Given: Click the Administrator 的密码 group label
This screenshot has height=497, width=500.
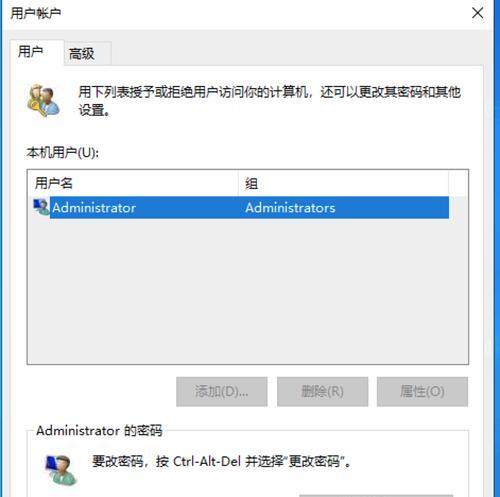Looking at the screenshot, I should [99, 430].
